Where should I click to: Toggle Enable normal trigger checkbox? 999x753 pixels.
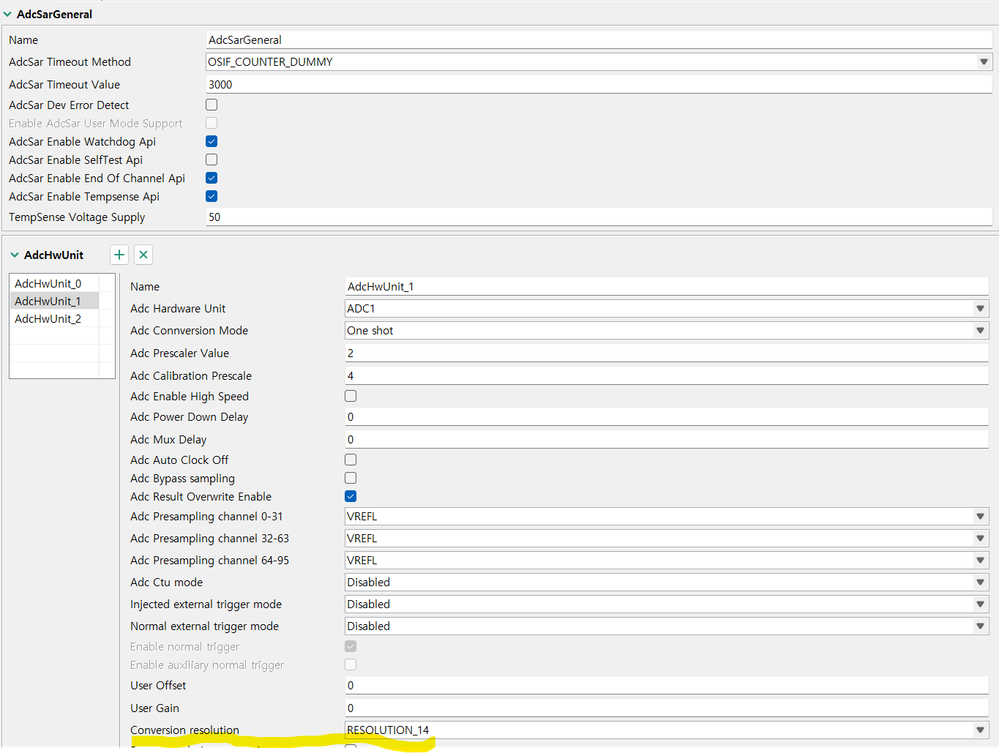pyautogui.click(x=350, y=647)
